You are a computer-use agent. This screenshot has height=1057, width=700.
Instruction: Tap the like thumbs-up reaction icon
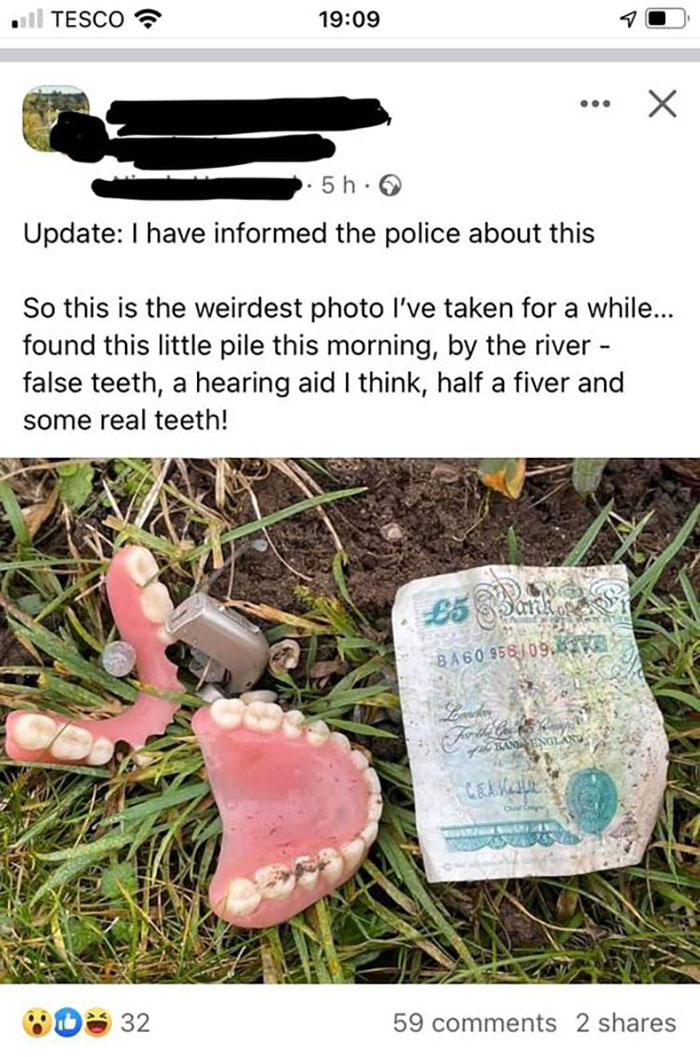(x=67, y=1023)
